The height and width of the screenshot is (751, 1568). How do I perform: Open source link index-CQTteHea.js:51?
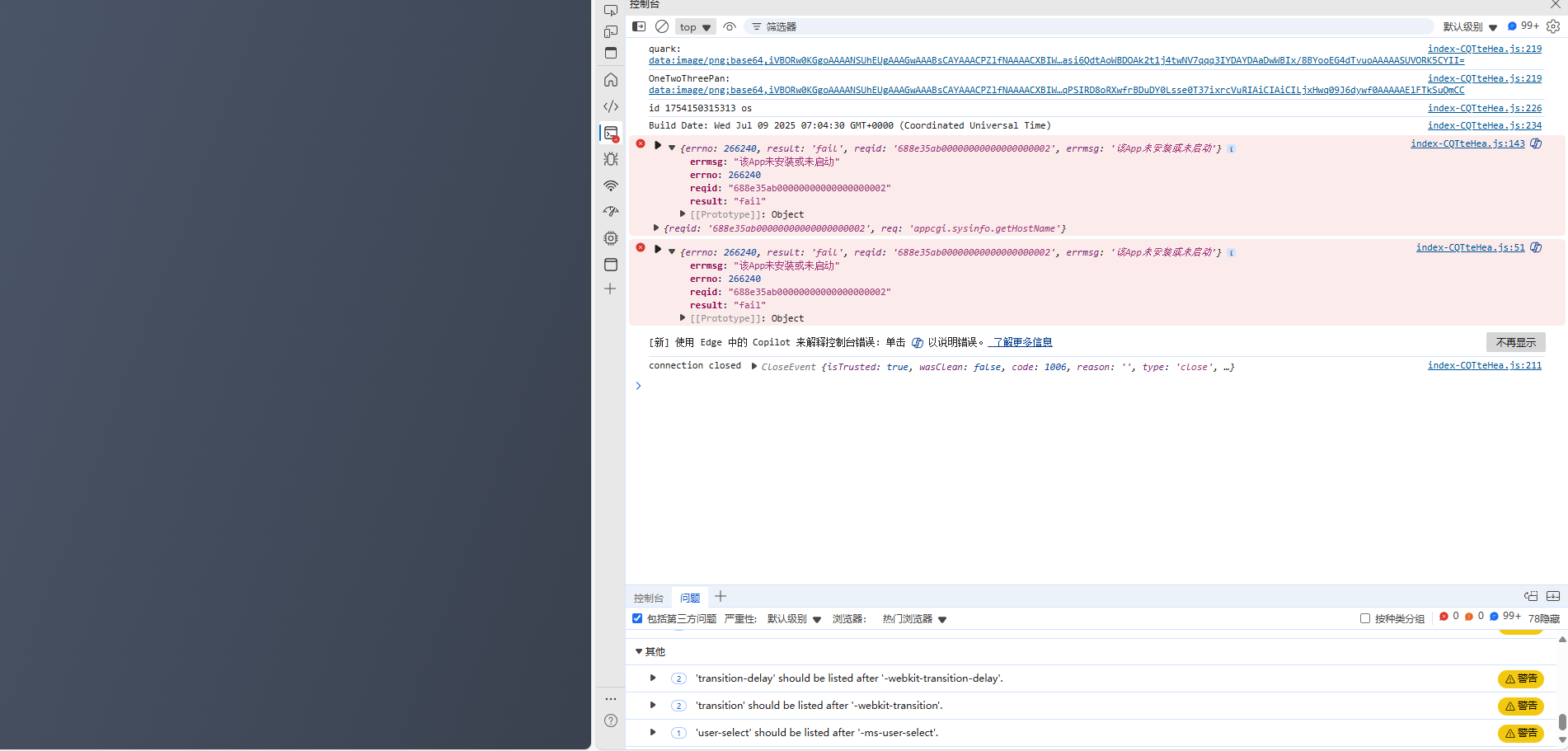[1471, 247]
